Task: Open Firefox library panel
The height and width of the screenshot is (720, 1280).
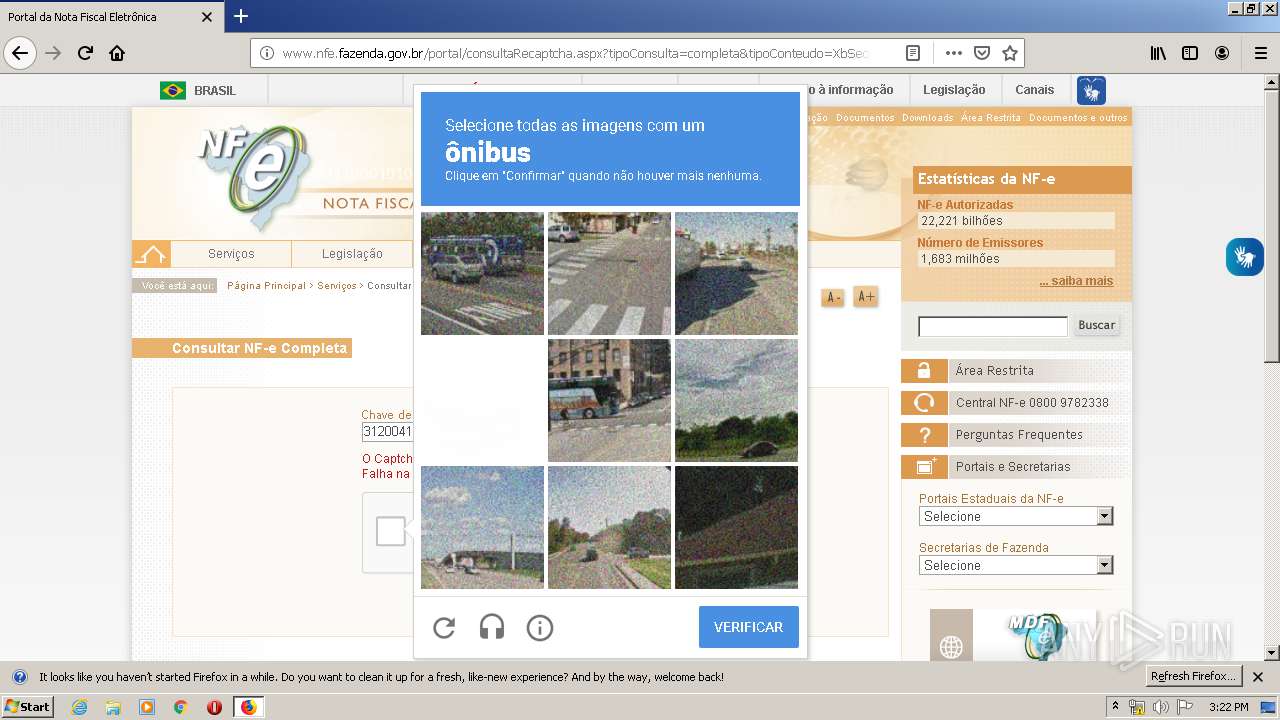Action: [1158, 53]
